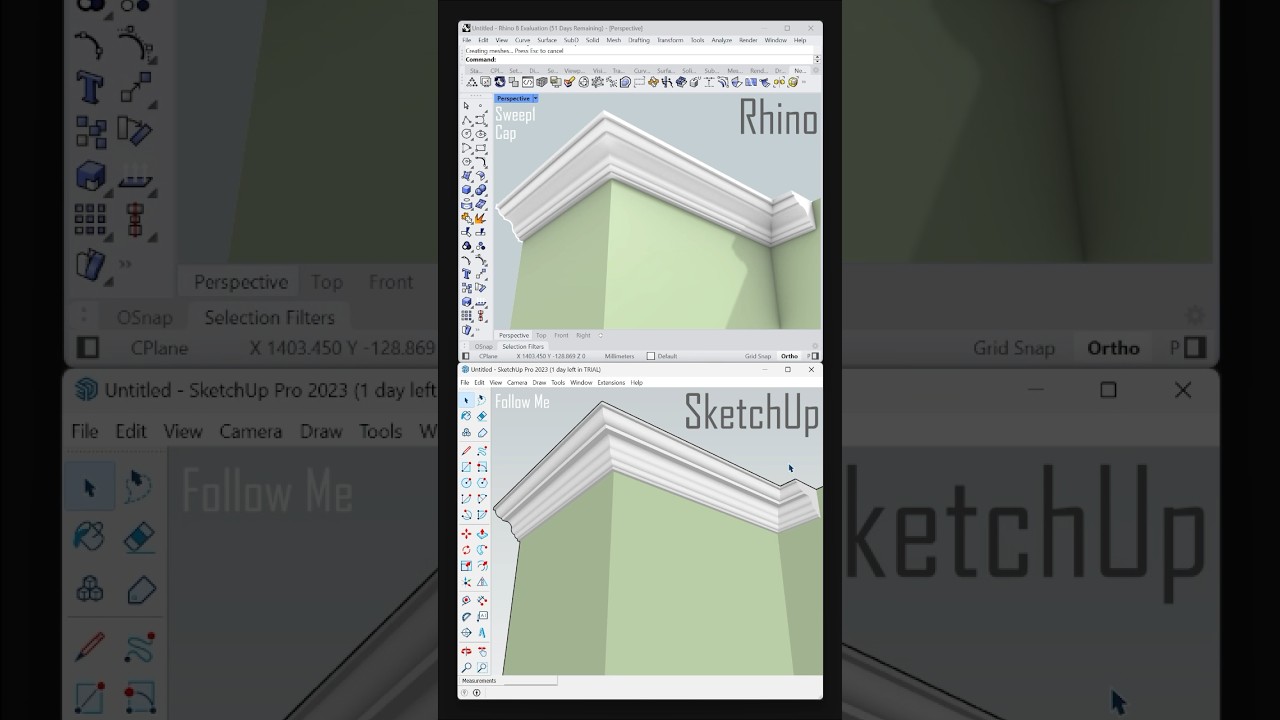Click the Explode icon in Rhino sidebar
The image size is (1280, 720).
(481, 217)
